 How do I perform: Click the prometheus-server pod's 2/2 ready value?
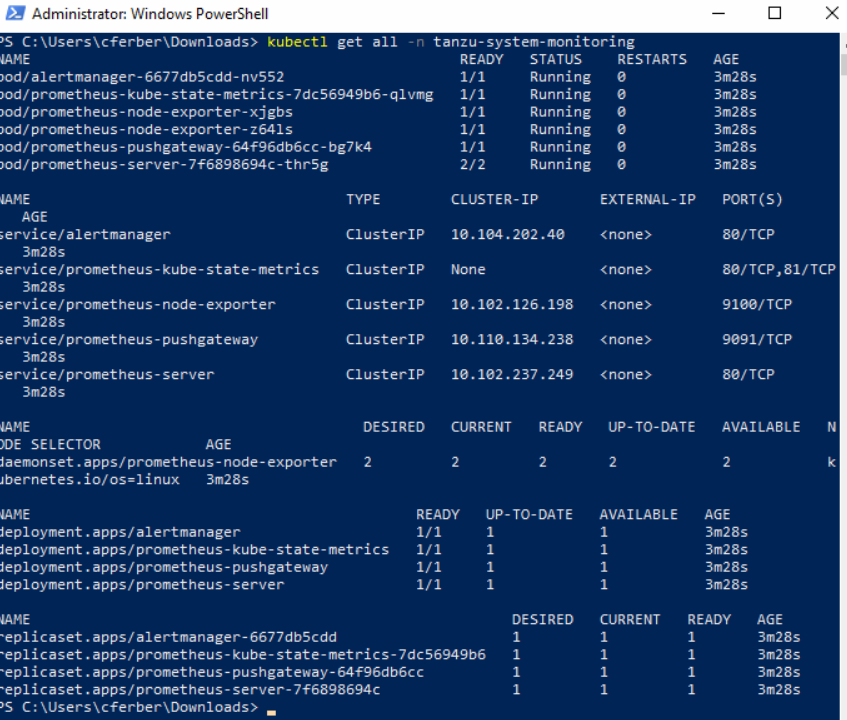(472, 165)
